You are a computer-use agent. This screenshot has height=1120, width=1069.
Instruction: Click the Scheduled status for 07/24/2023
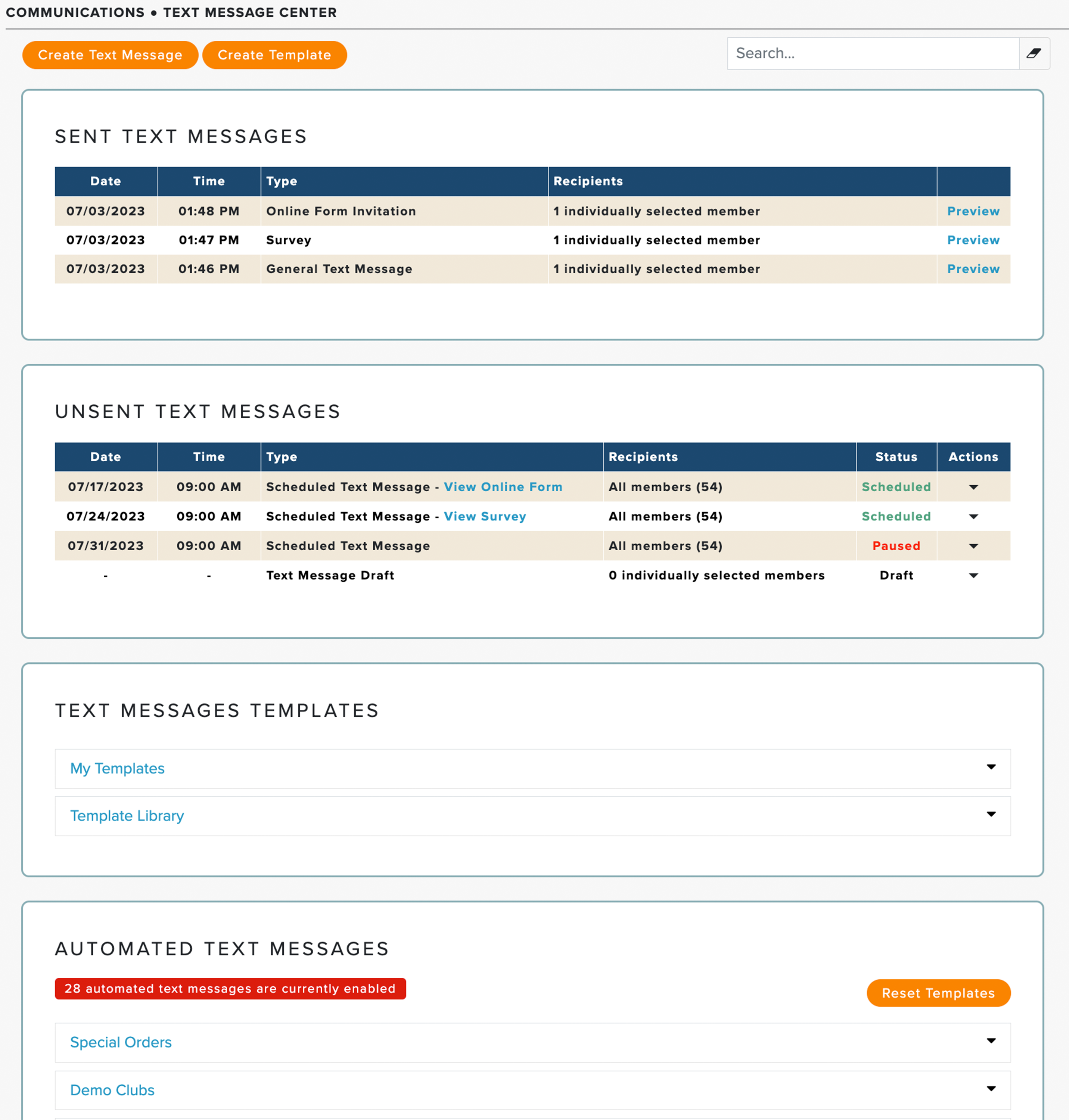[x=896, y=517]
